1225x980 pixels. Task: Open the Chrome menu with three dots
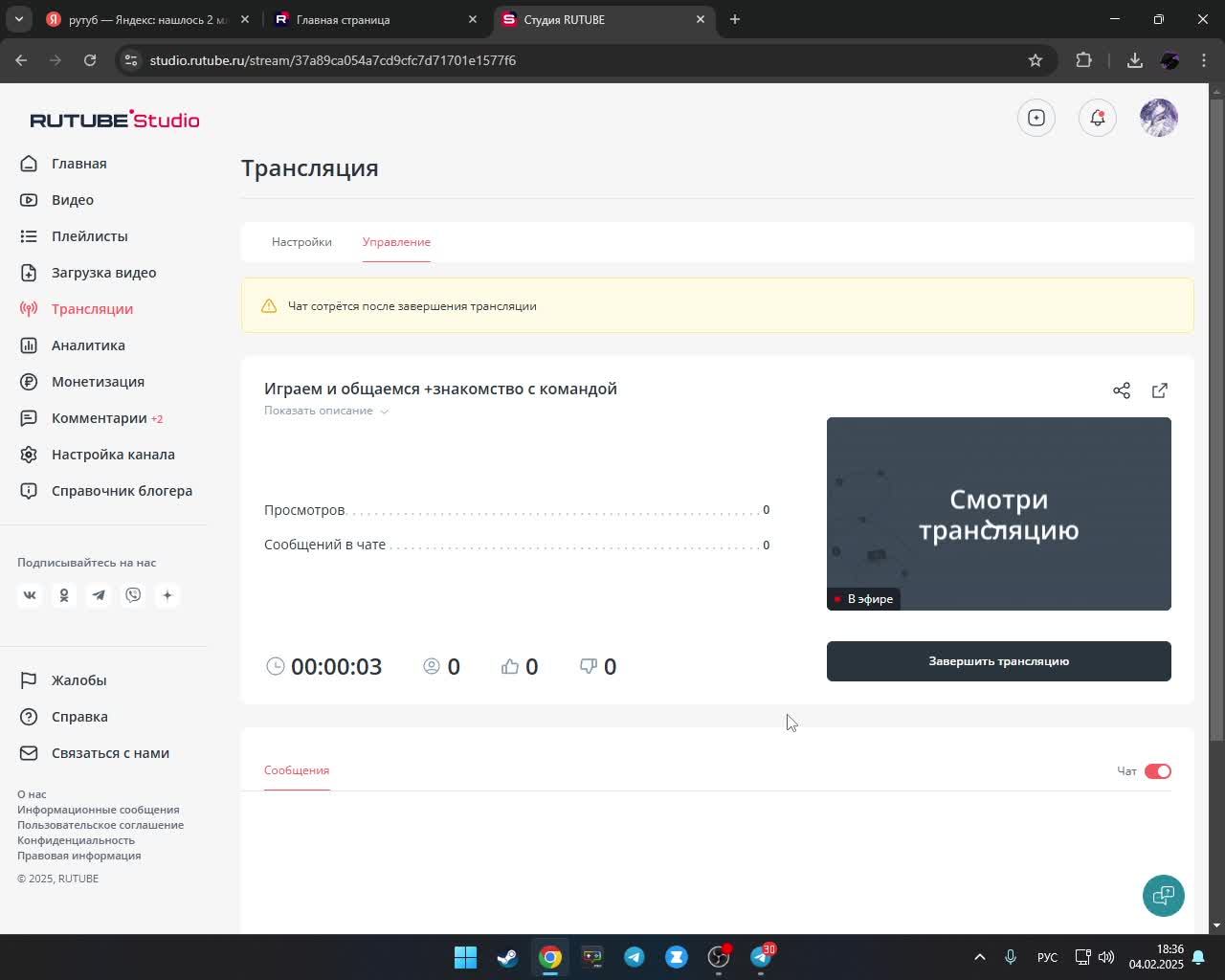[1204, 60]
